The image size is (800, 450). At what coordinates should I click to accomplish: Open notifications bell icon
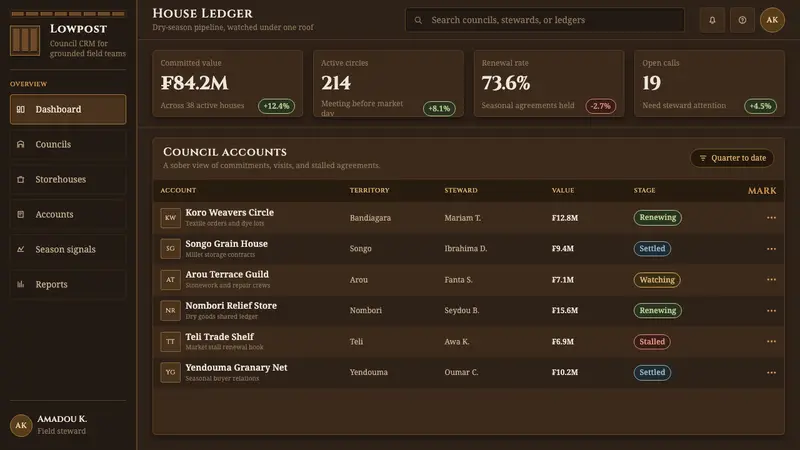(712, 20)
